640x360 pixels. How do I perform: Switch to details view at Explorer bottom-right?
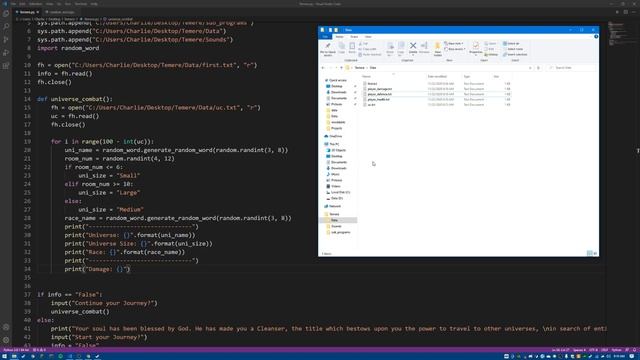589,253
